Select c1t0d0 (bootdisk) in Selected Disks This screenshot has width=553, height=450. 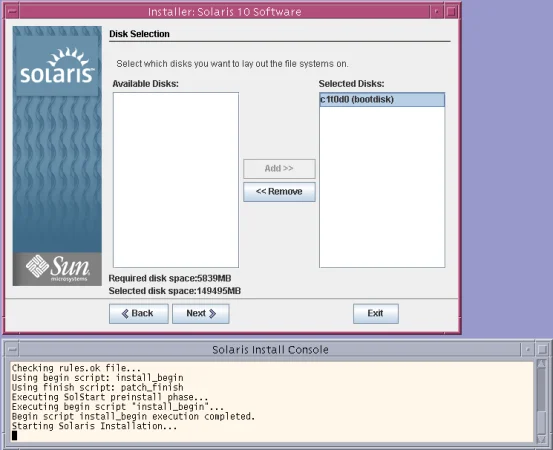[382, 99]
